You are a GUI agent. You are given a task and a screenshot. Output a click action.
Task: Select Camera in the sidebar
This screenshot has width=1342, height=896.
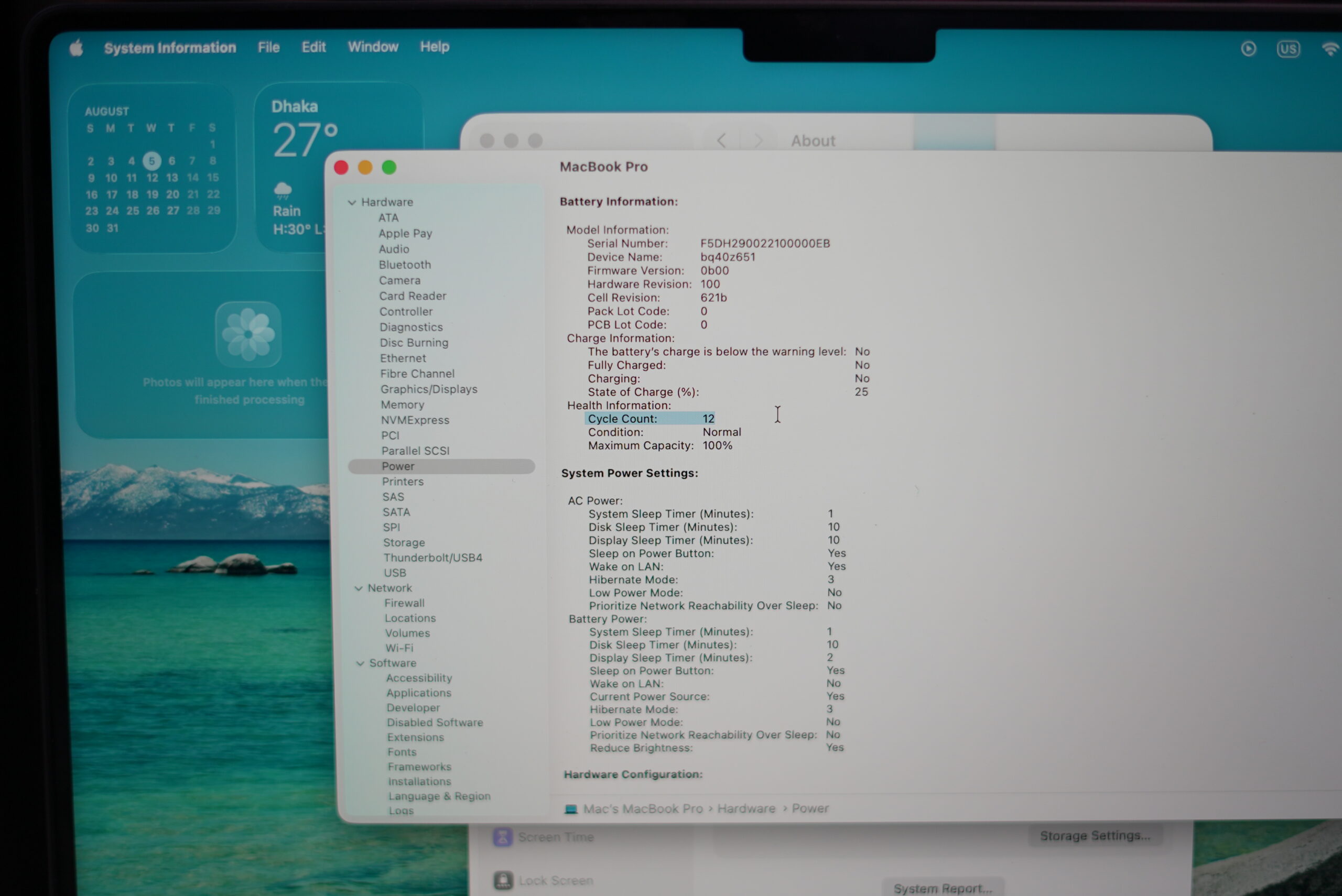[399, 280]
